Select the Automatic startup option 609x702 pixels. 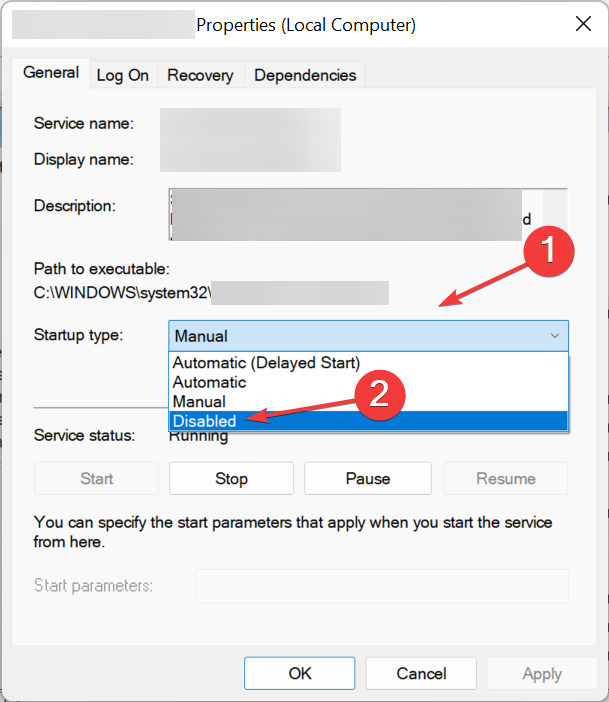209,382
